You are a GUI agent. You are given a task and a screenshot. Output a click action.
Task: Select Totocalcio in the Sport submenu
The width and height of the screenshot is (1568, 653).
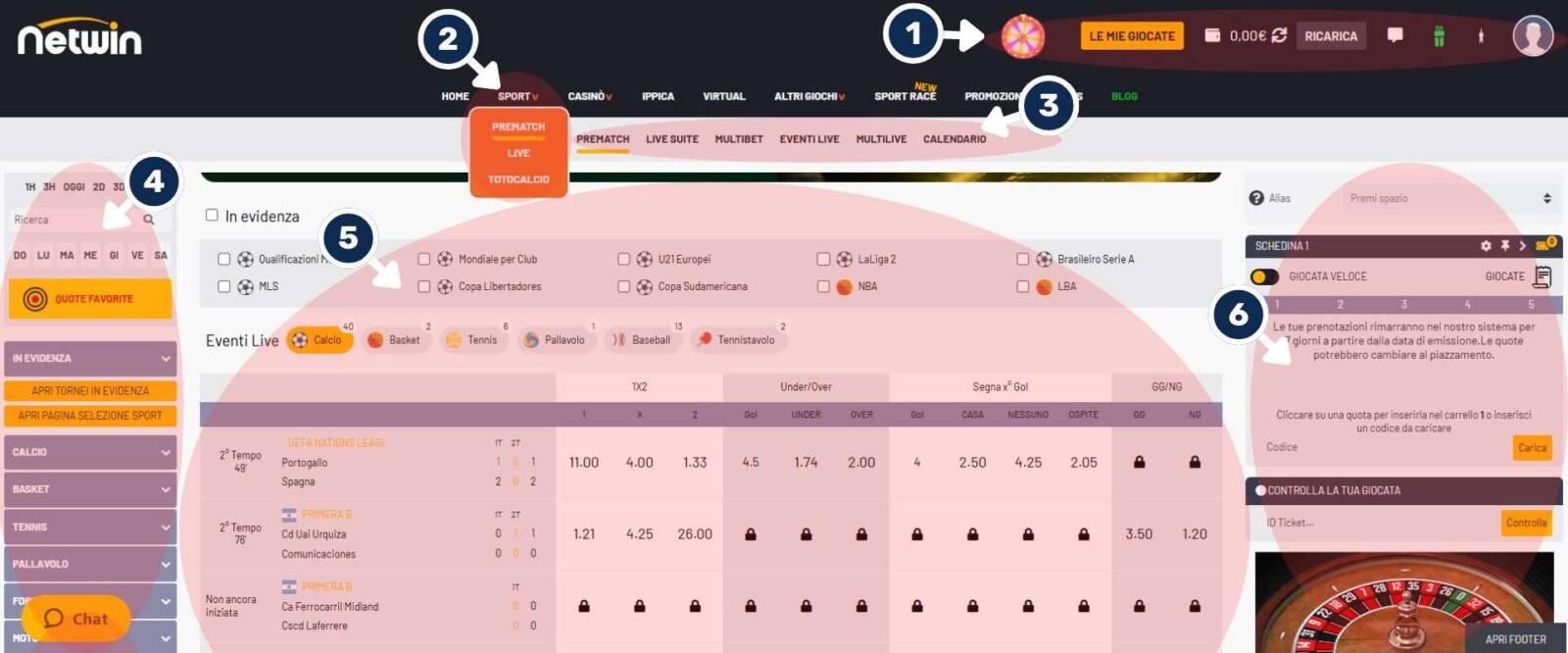pyautogui.click(x=518, y=179)
